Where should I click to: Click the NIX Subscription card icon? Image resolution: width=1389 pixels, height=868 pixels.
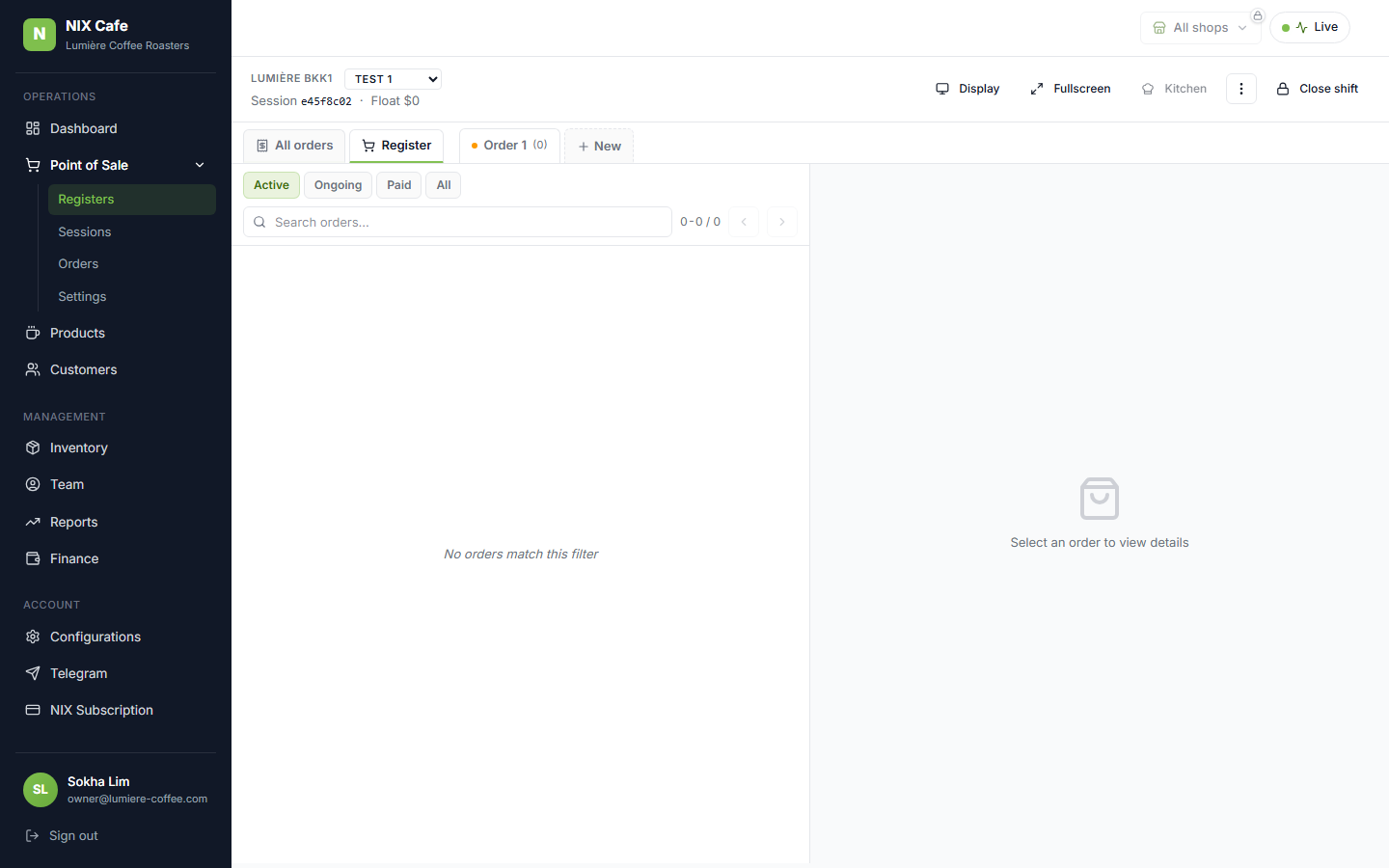click(x=33, y=710)
